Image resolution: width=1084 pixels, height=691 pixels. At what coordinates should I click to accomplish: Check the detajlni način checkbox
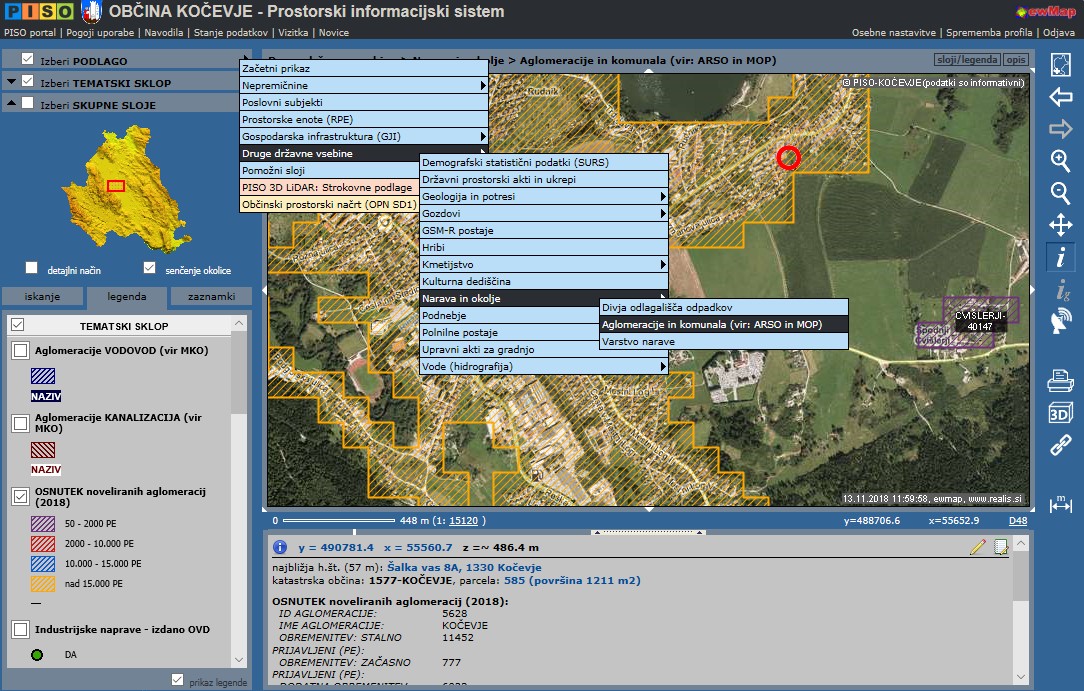pyautogui.click(x=32, y=268)
